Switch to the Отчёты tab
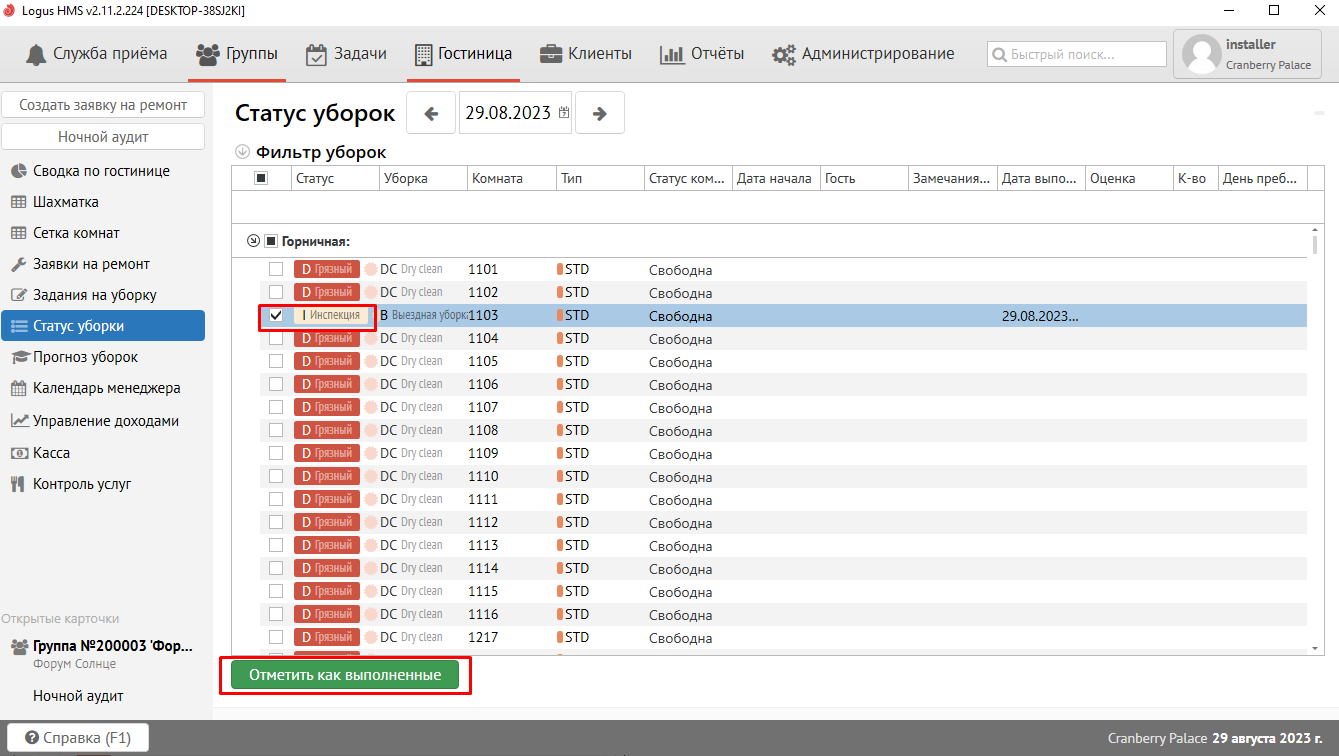Viewport: 1339px width, 756px height. 702,54
